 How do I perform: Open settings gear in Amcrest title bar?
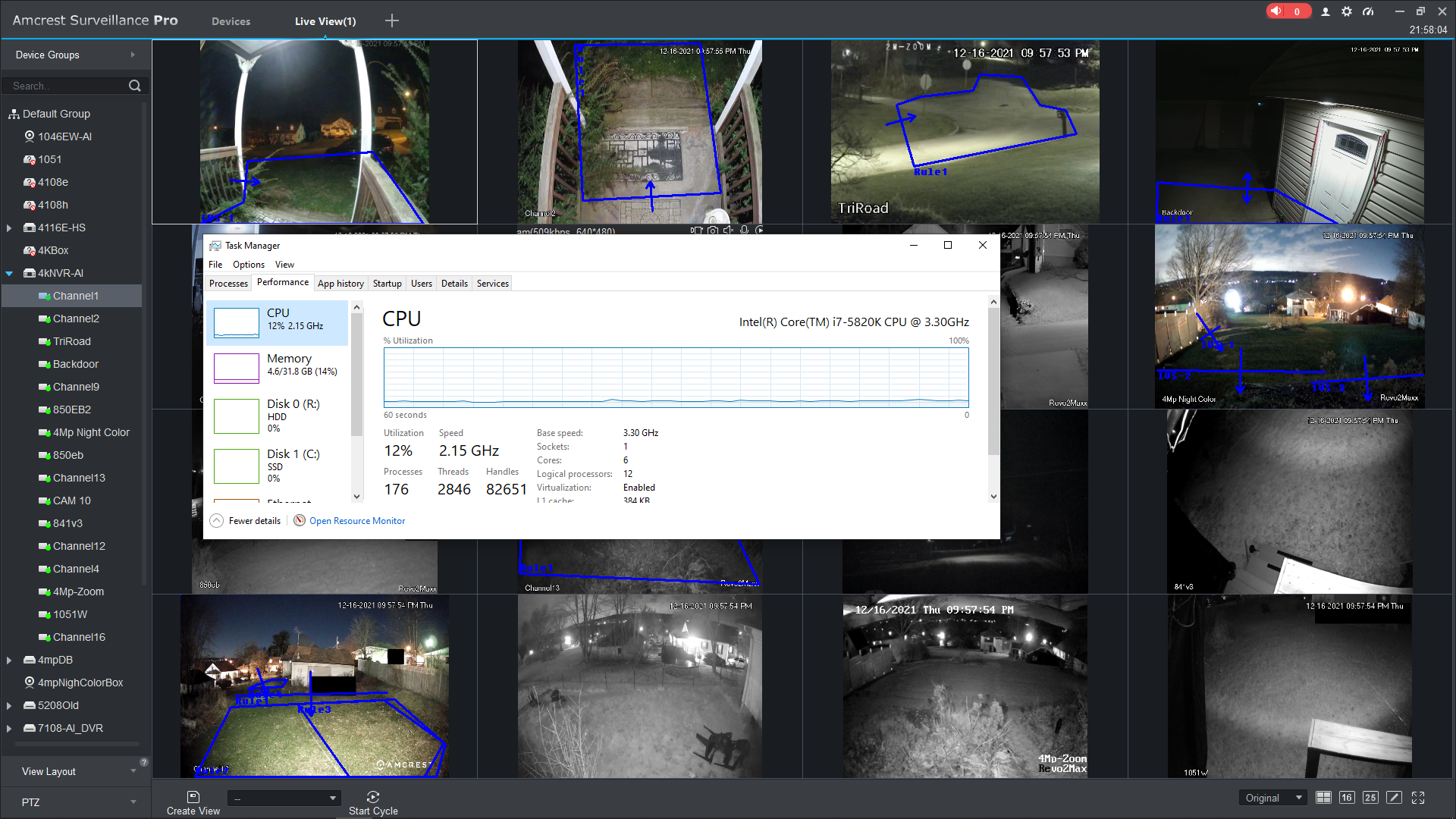[x=1347, y=11]
